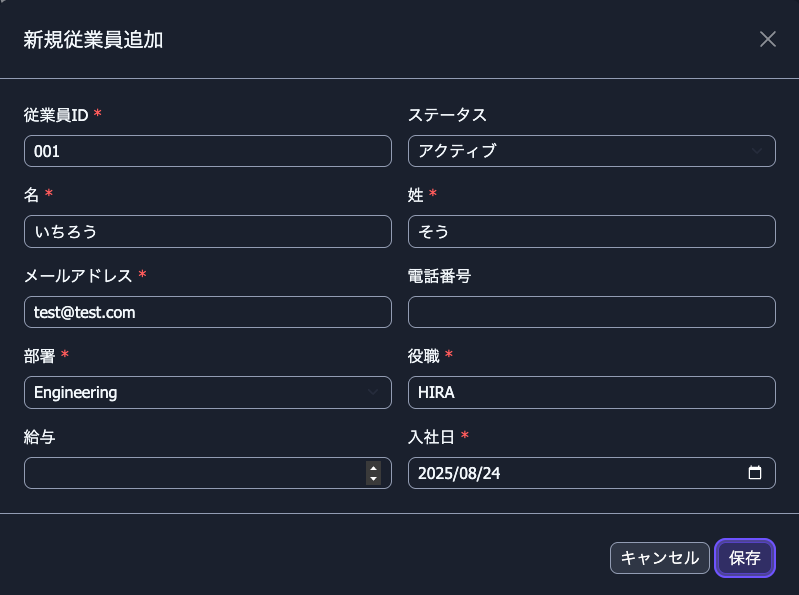Image resolution: width=799 pixels, height=595 pixels.
Task: Expand the 部署 Engineering dropdown chevron
Action: (x=373, y=392)
